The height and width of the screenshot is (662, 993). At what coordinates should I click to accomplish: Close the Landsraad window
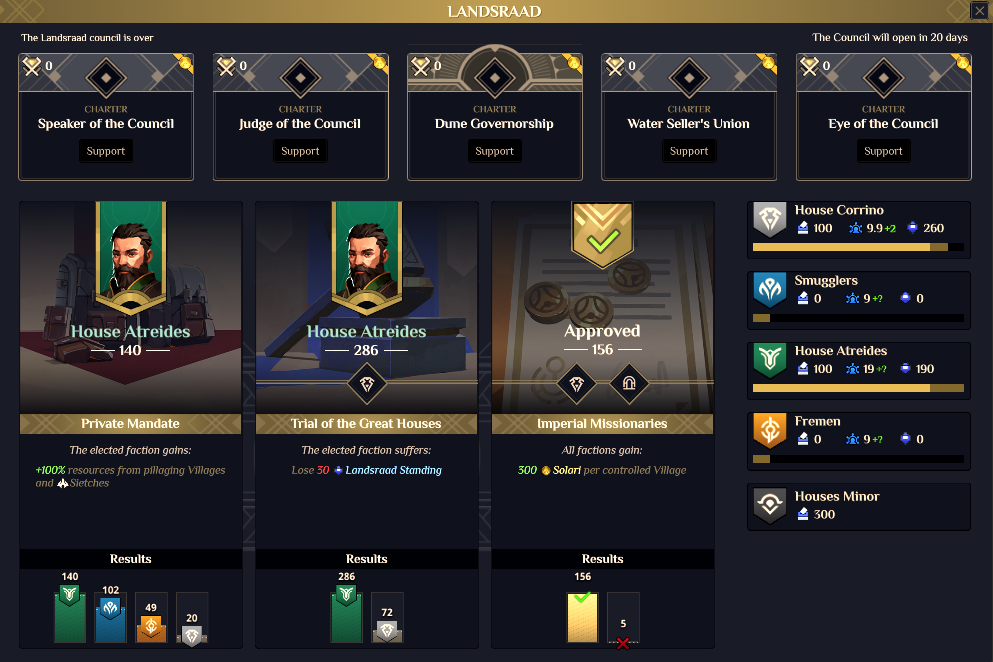click(980, 11)
